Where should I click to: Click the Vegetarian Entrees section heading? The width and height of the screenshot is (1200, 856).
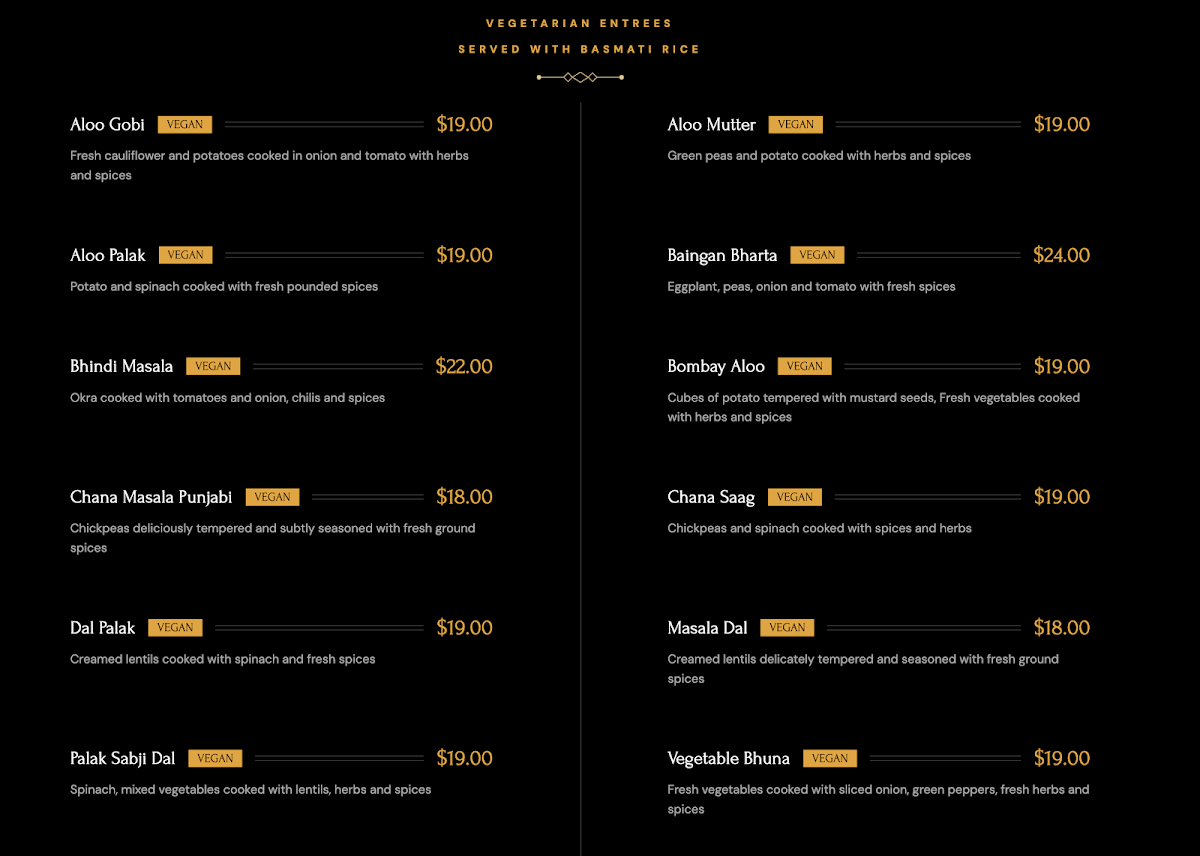coord(579,23)
